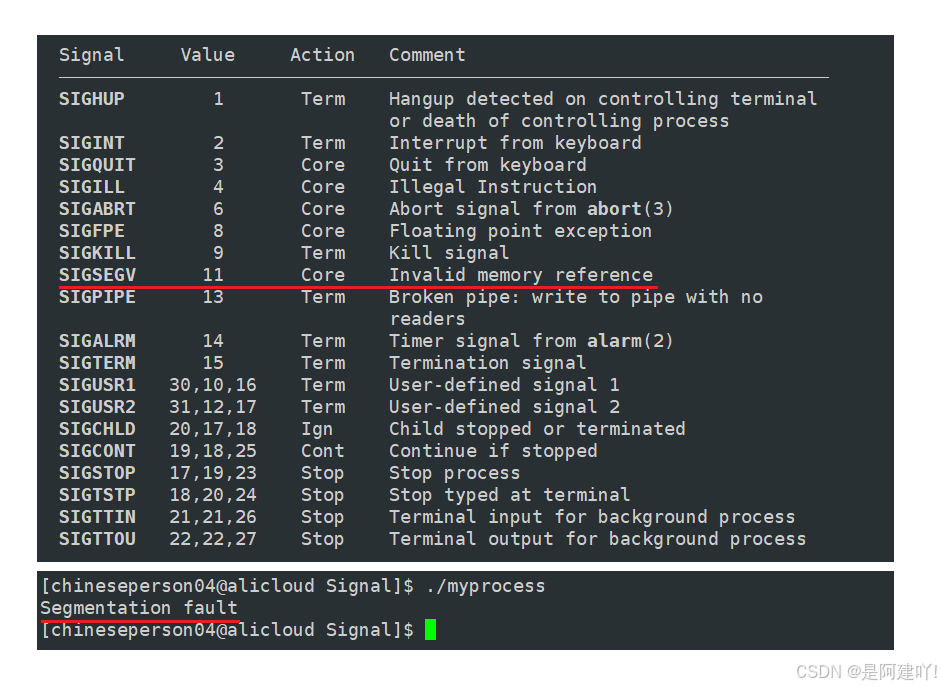This screenshot has width=941, height=687.
Task: Click the ./myprocess command text
Action: (x=486, y=586)
